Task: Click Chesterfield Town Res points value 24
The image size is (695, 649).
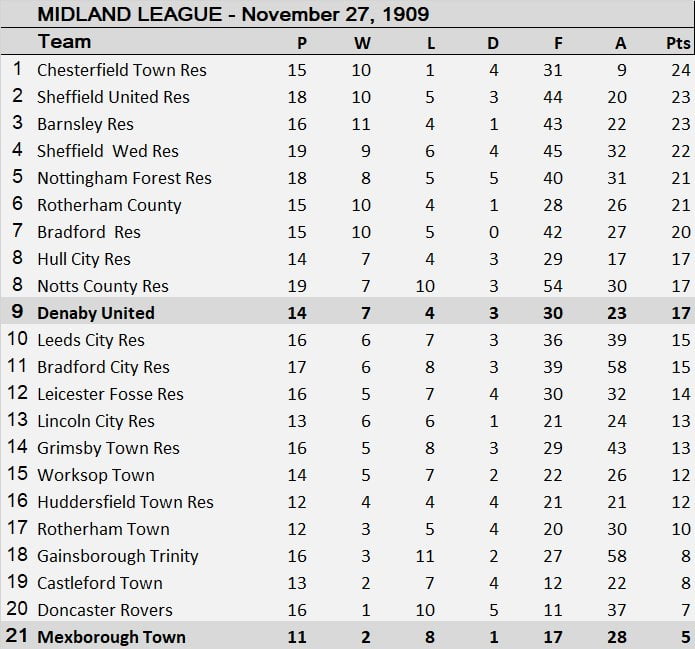Action: [681, 70]
